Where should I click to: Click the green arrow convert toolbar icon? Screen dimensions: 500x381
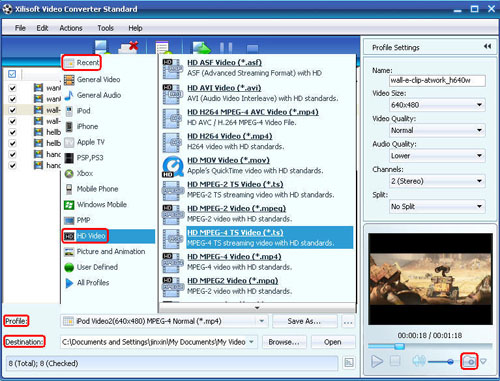click(201, 47)
